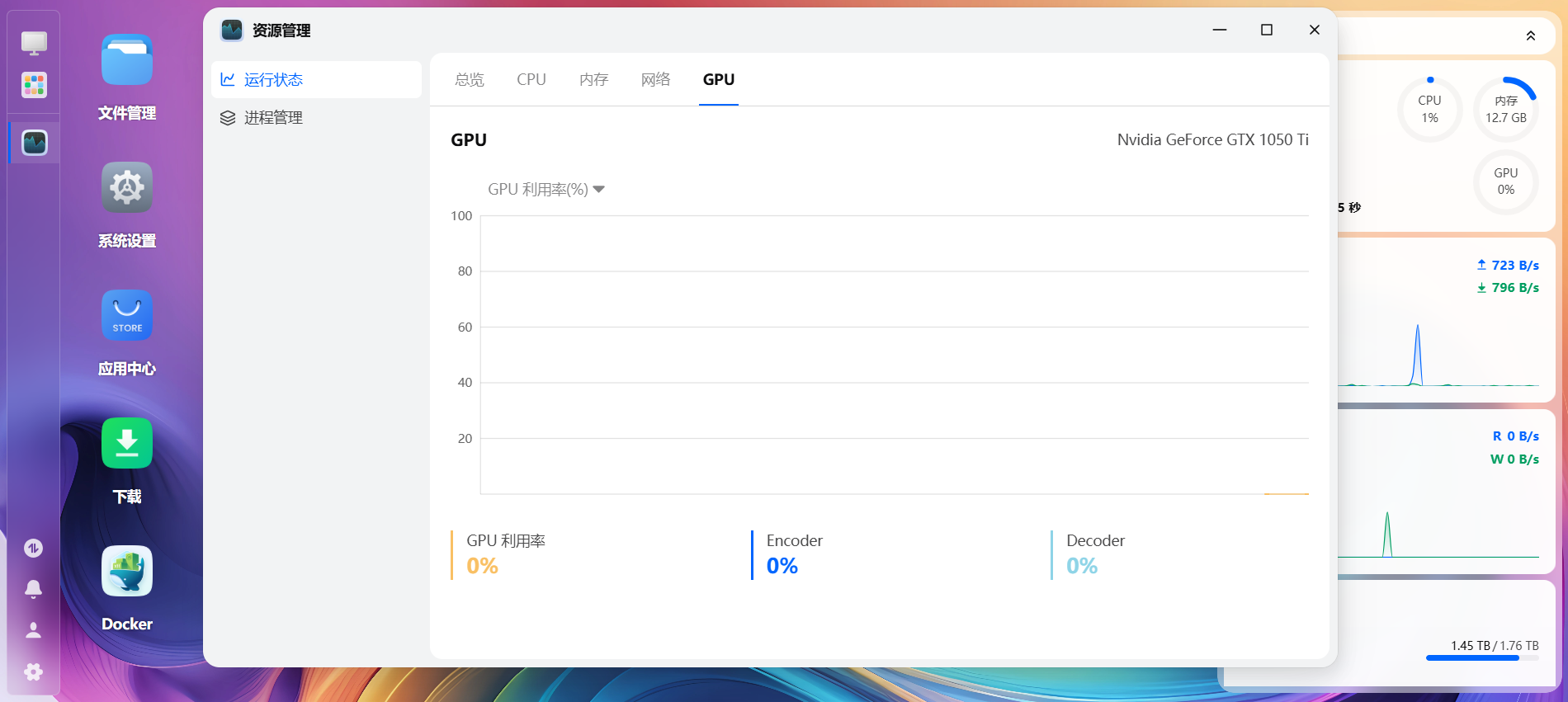Click the 60 label on the chart axis
Screen dimensions: 1568x702
pos(465,327)
